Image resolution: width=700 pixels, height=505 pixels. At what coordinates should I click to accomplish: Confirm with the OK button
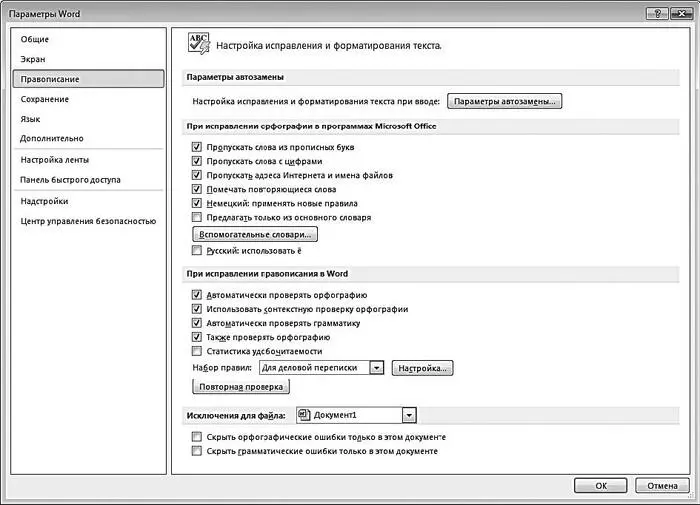(x=601, y=485)
